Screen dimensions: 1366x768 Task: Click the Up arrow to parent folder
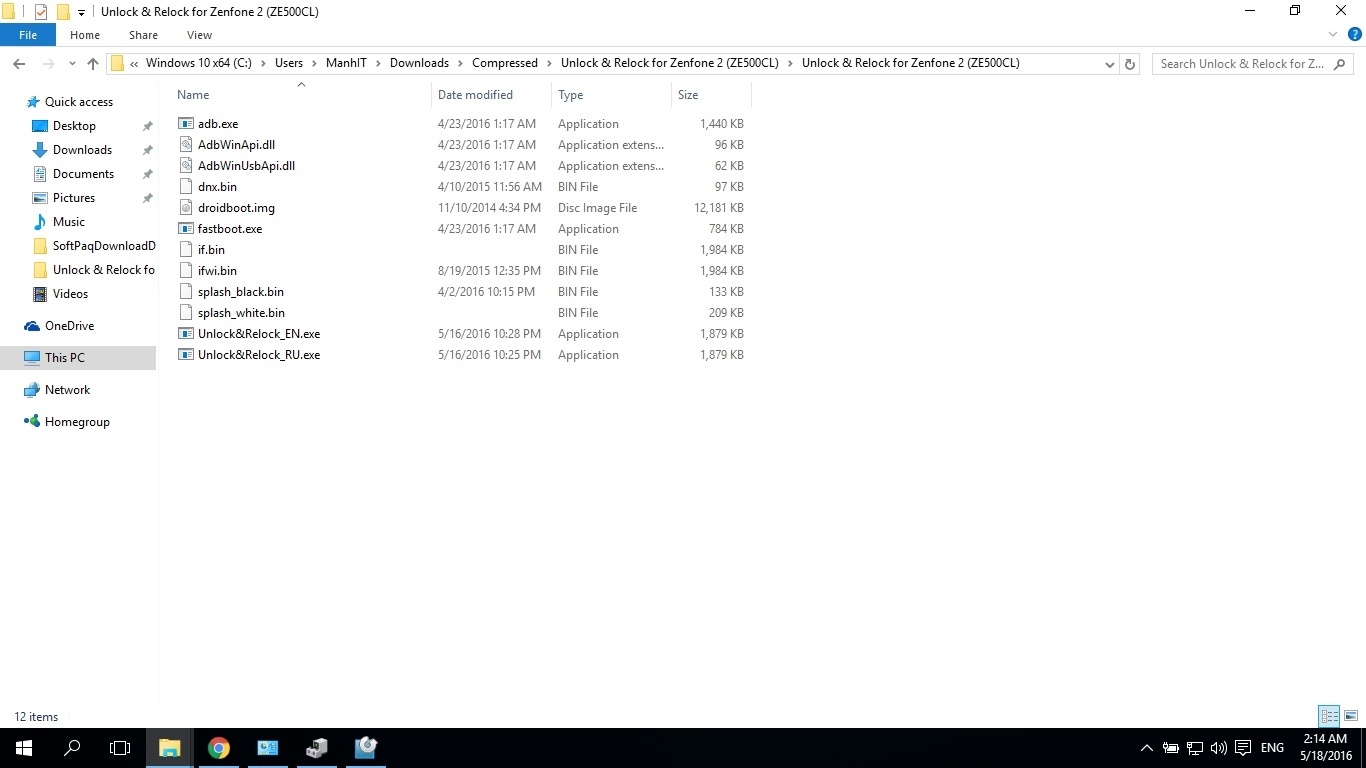pos(93,63)
